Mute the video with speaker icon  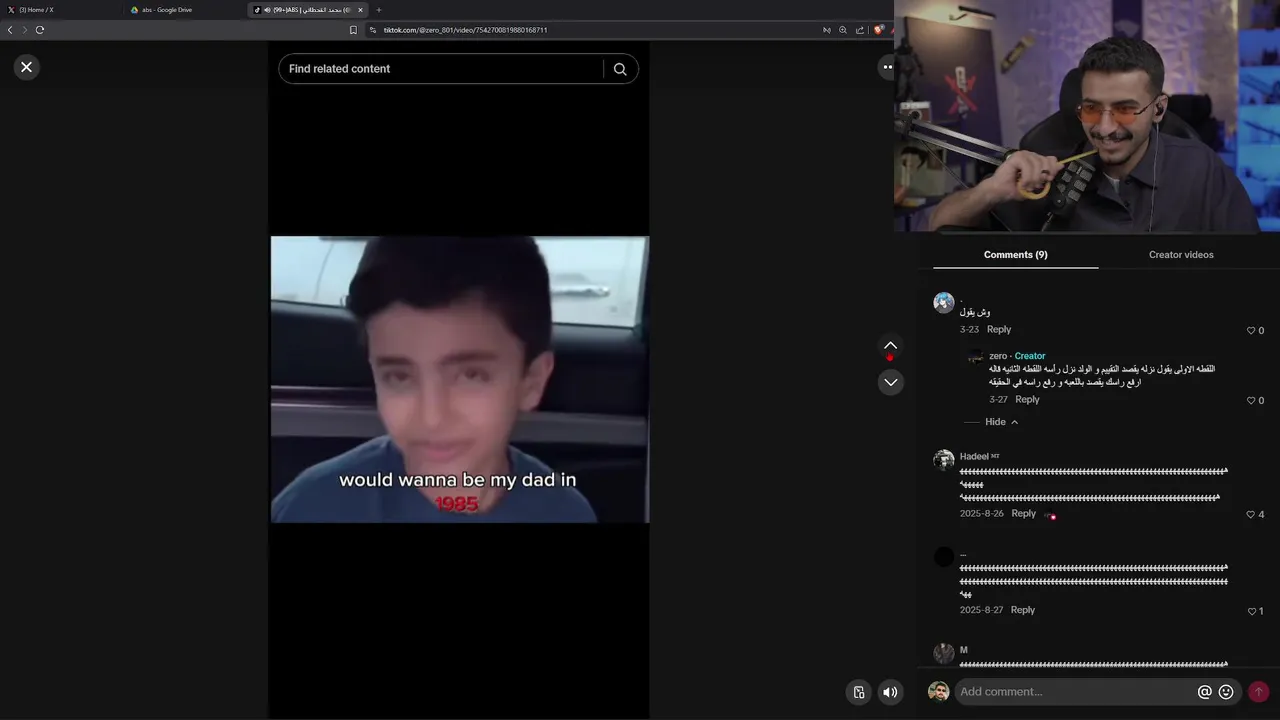[890, 692]
